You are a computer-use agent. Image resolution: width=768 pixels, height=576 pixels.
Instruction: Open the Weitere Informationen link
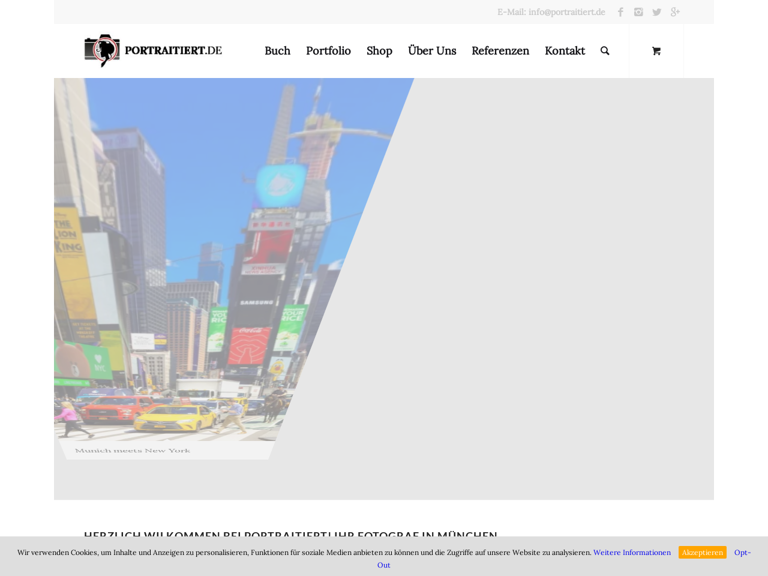point(632,552)
